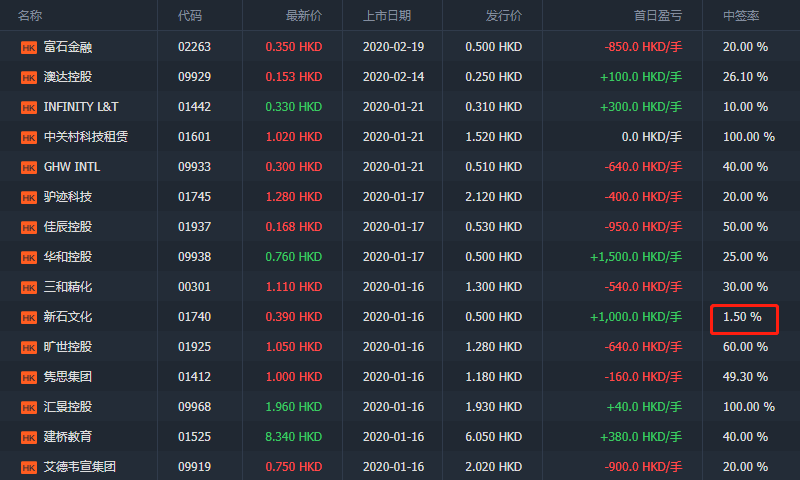Click the HK badge beside 三和精化

point(29,288)
